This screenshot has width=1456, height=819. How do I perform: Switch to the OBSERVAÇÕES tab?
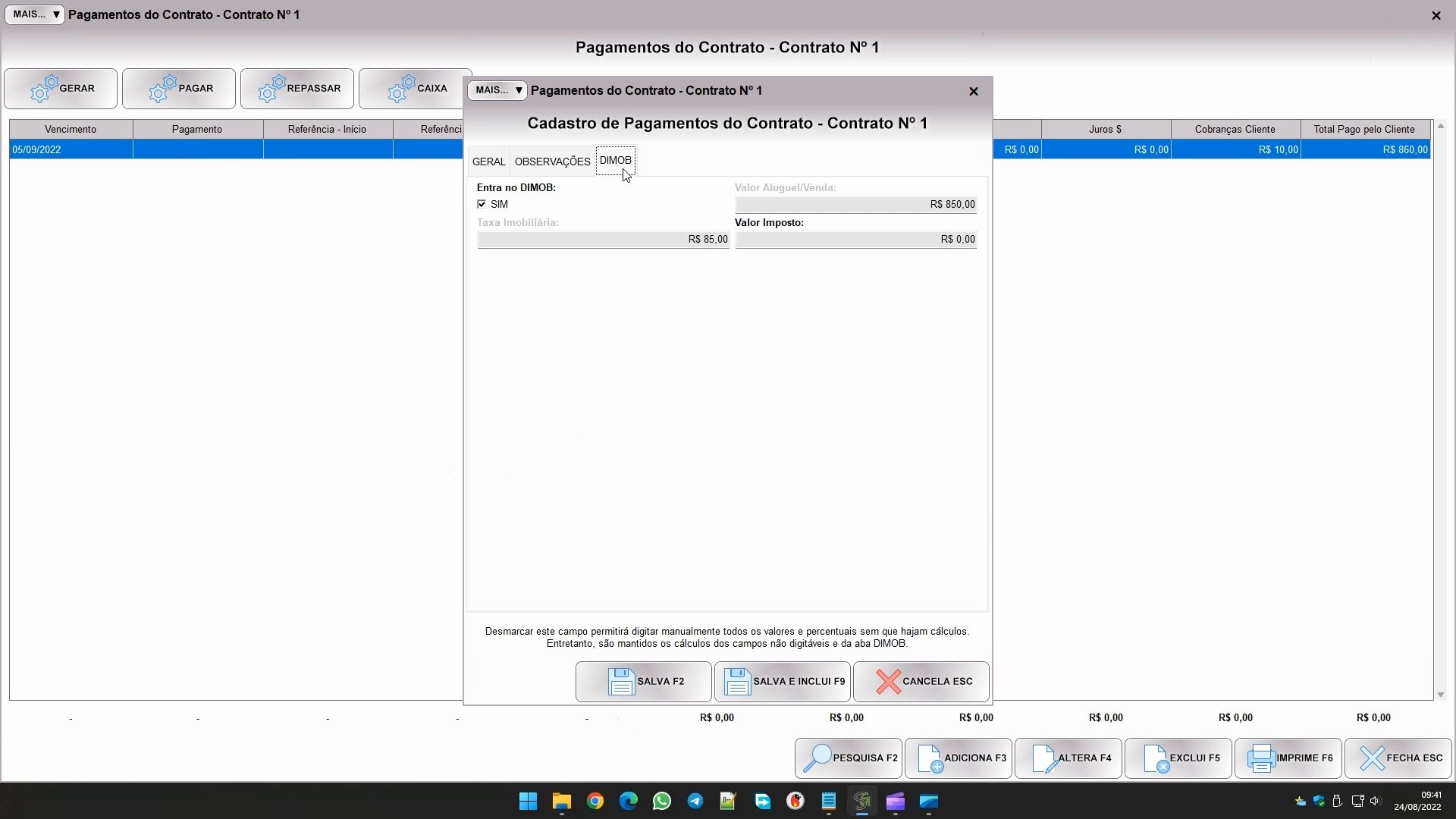pos(552,162)
